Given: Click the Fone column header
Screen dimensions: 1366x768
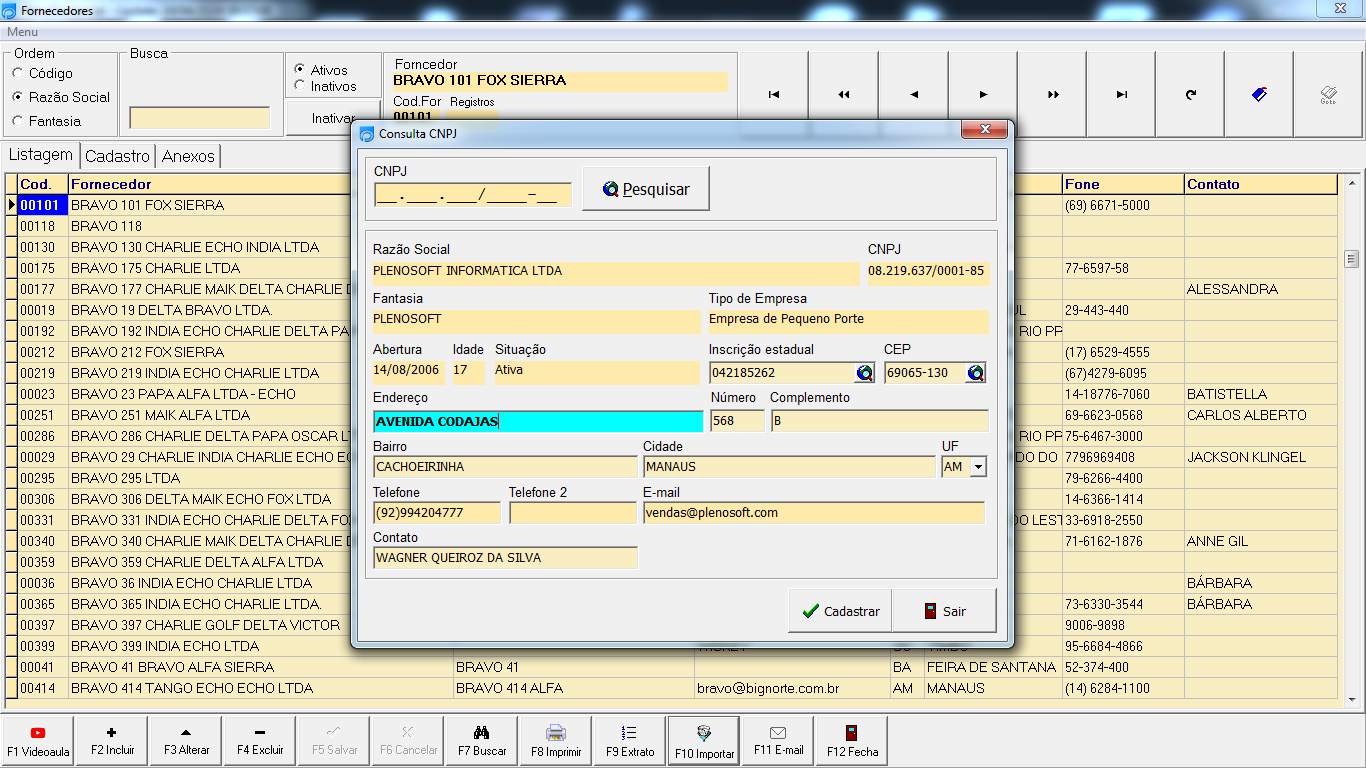Looking at the screenshot, I should click(1123, 184).
